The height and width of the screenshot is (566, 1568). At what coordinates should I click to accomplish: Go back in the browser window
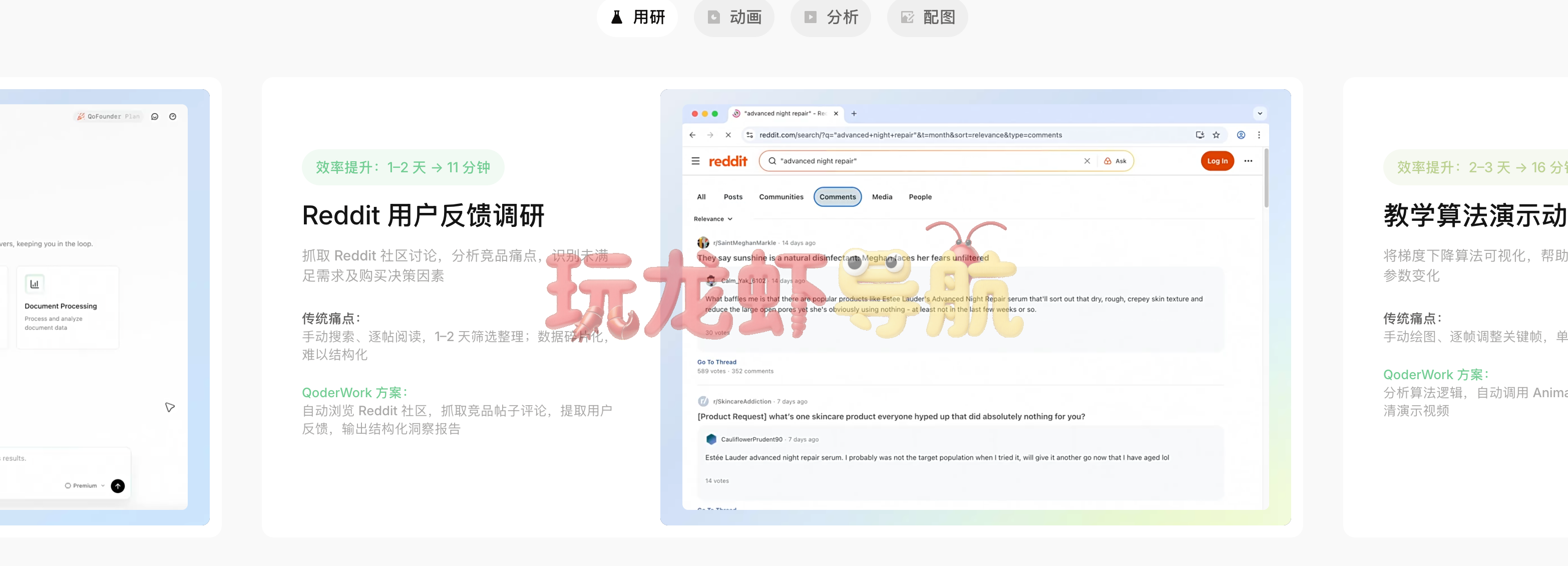pyautogui.click(x=692, y=135)
